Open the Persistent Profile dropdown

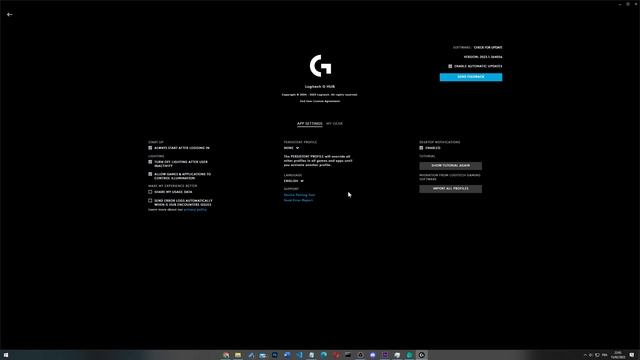coord(291,148)
